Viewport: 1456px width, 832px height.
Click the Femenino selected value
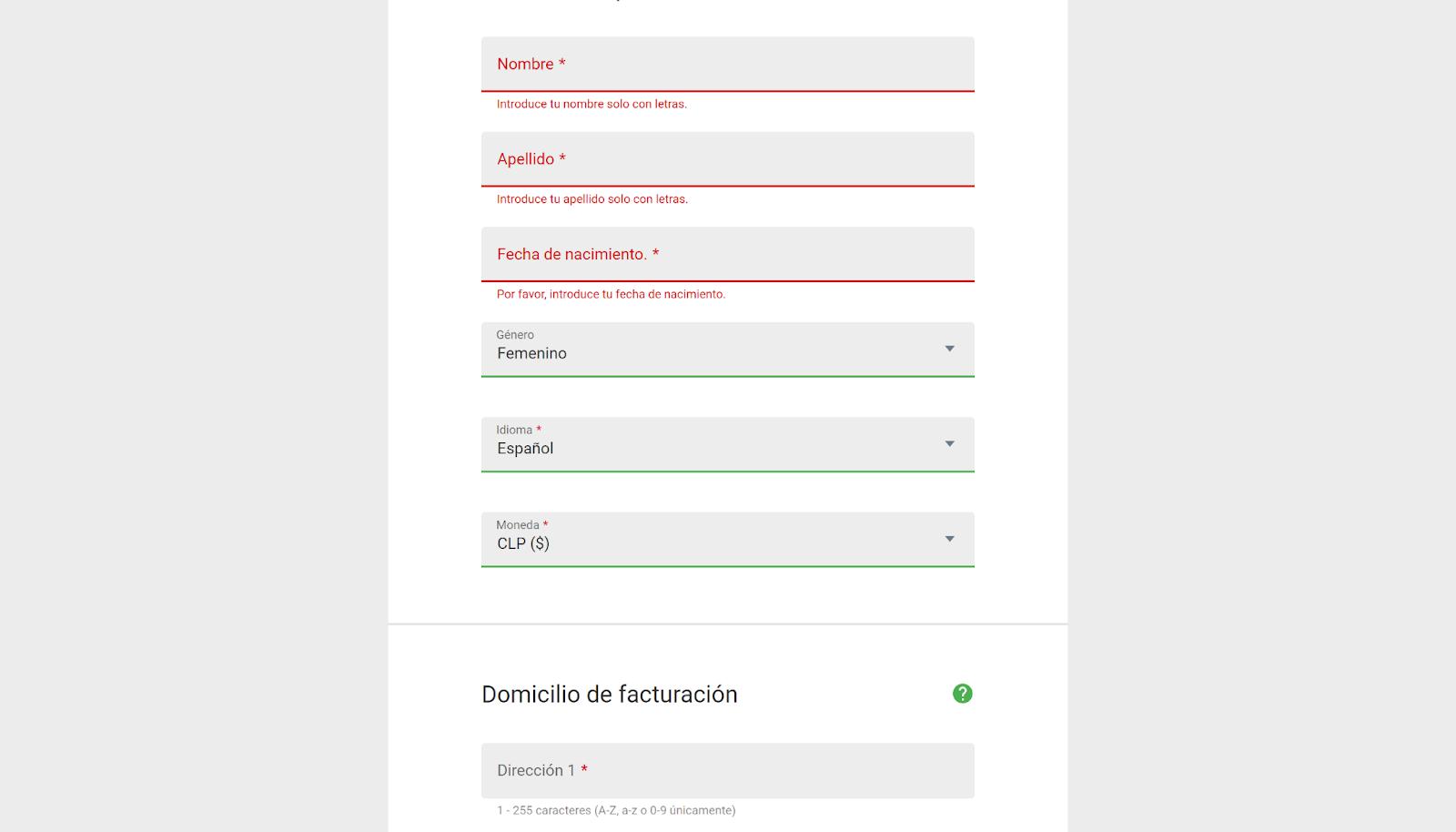[x=531, y=353]
